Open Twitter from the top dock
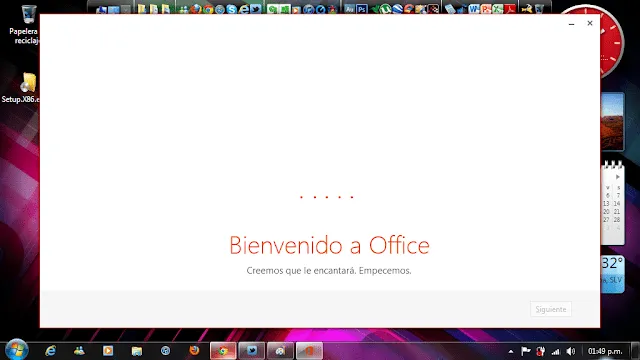The height and width of the screenshot is (360, 640). [x=256, y=9]
